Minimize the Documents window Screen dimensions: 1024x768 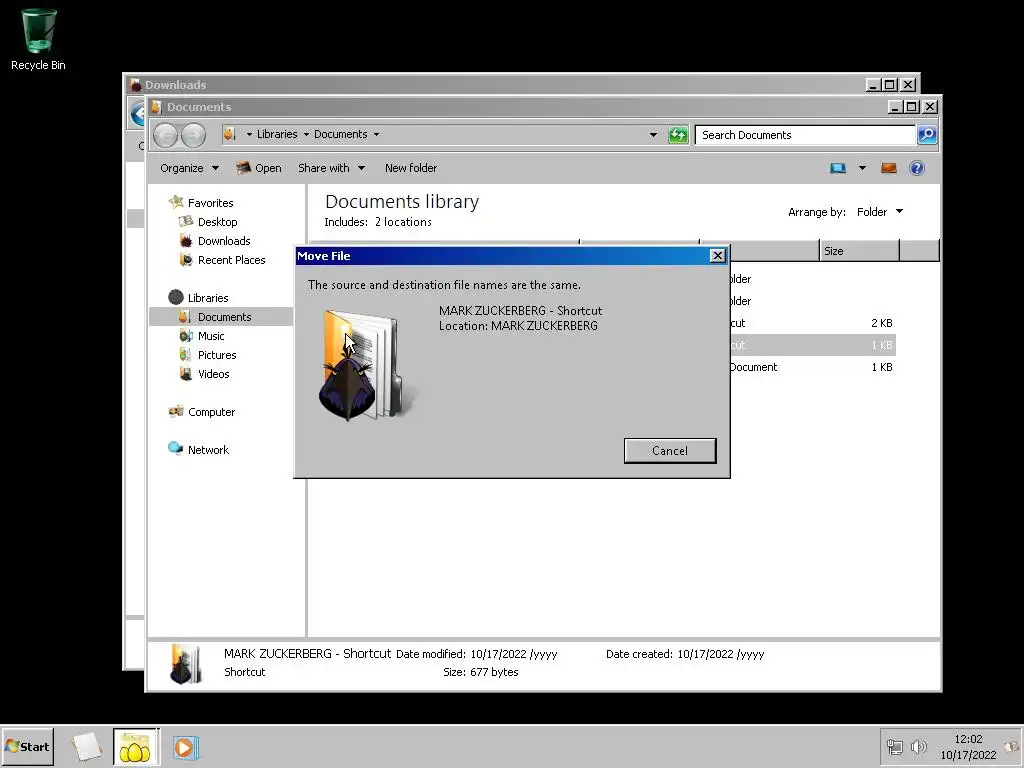coord(895,106)
